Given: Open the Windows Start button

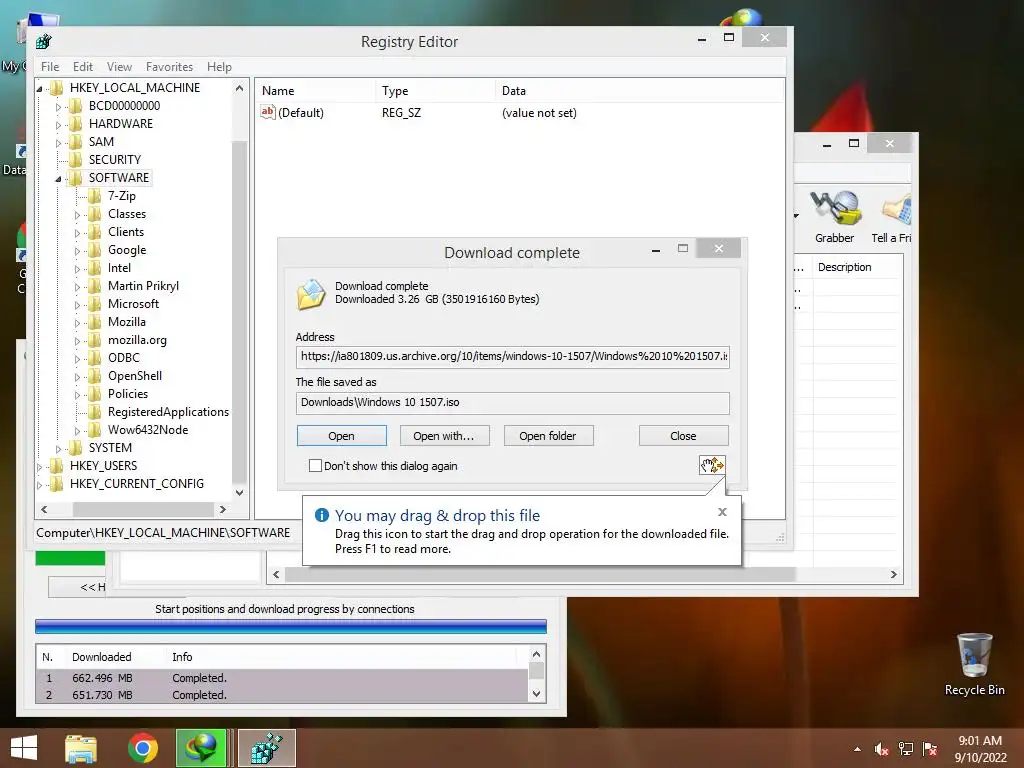Looking at the screenshot, I should (x=24, y=748).
